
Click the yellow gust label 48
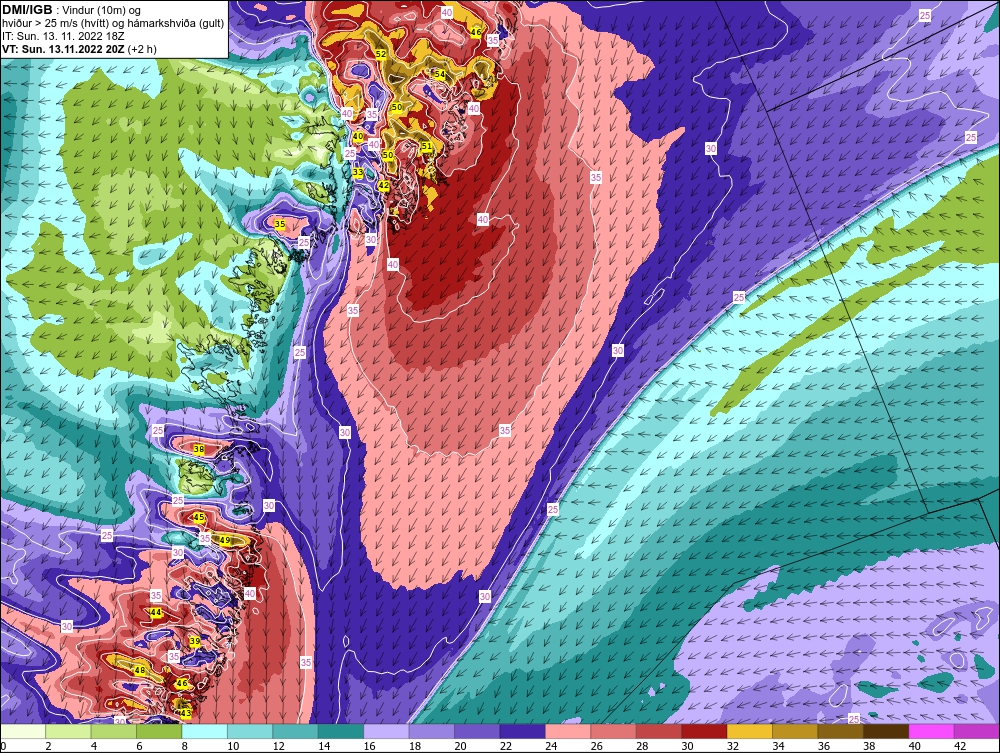pyautogui.click(x=140, y=670)
